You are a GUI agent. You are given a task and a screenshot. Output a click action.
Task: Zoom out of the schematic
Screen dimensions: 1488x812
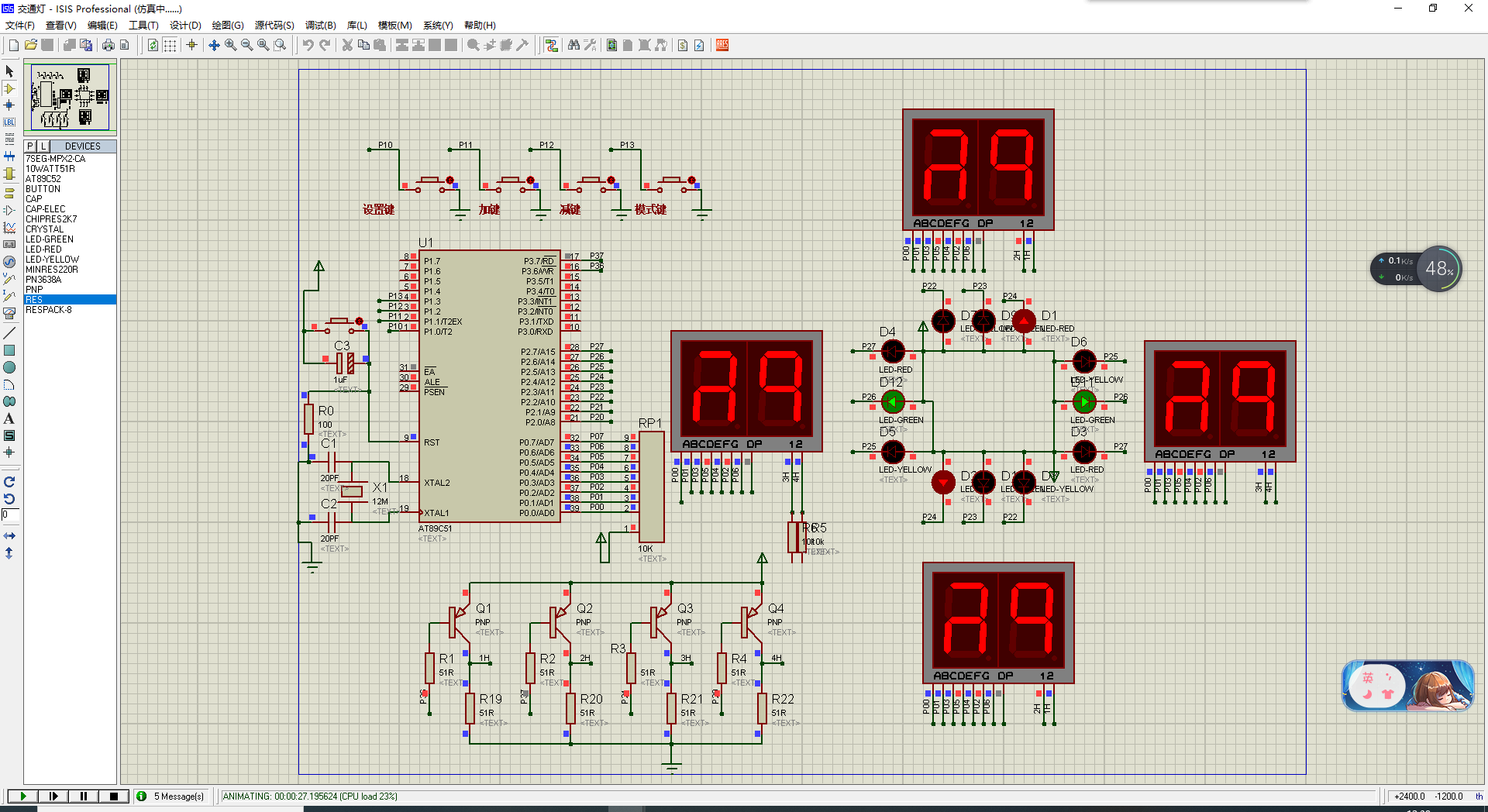click(247, 45)
